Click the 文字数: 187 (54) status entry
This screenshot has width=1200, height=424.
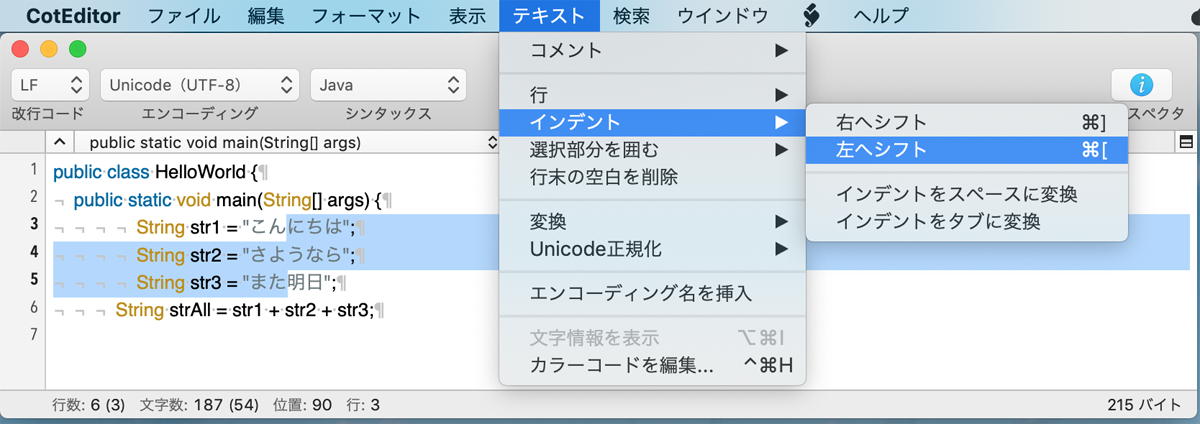click(200, 405)
